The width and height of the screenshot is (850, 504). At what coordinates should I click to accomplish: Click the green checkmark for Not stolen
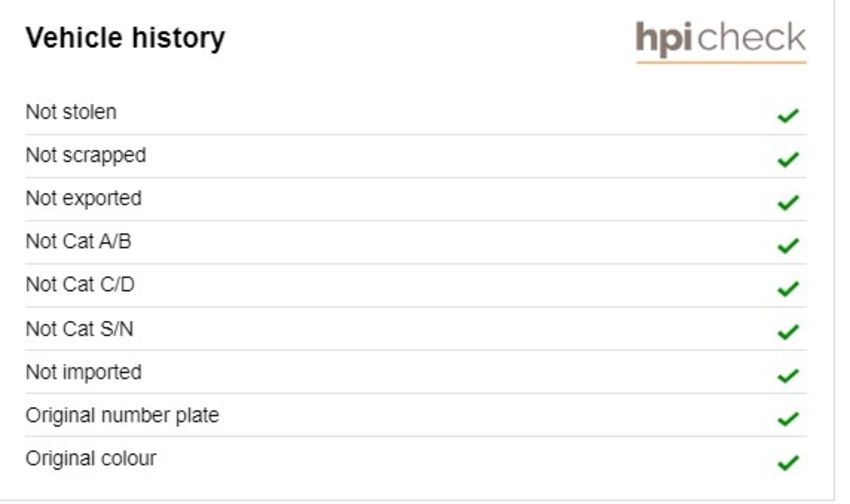(x=788, y=115)
